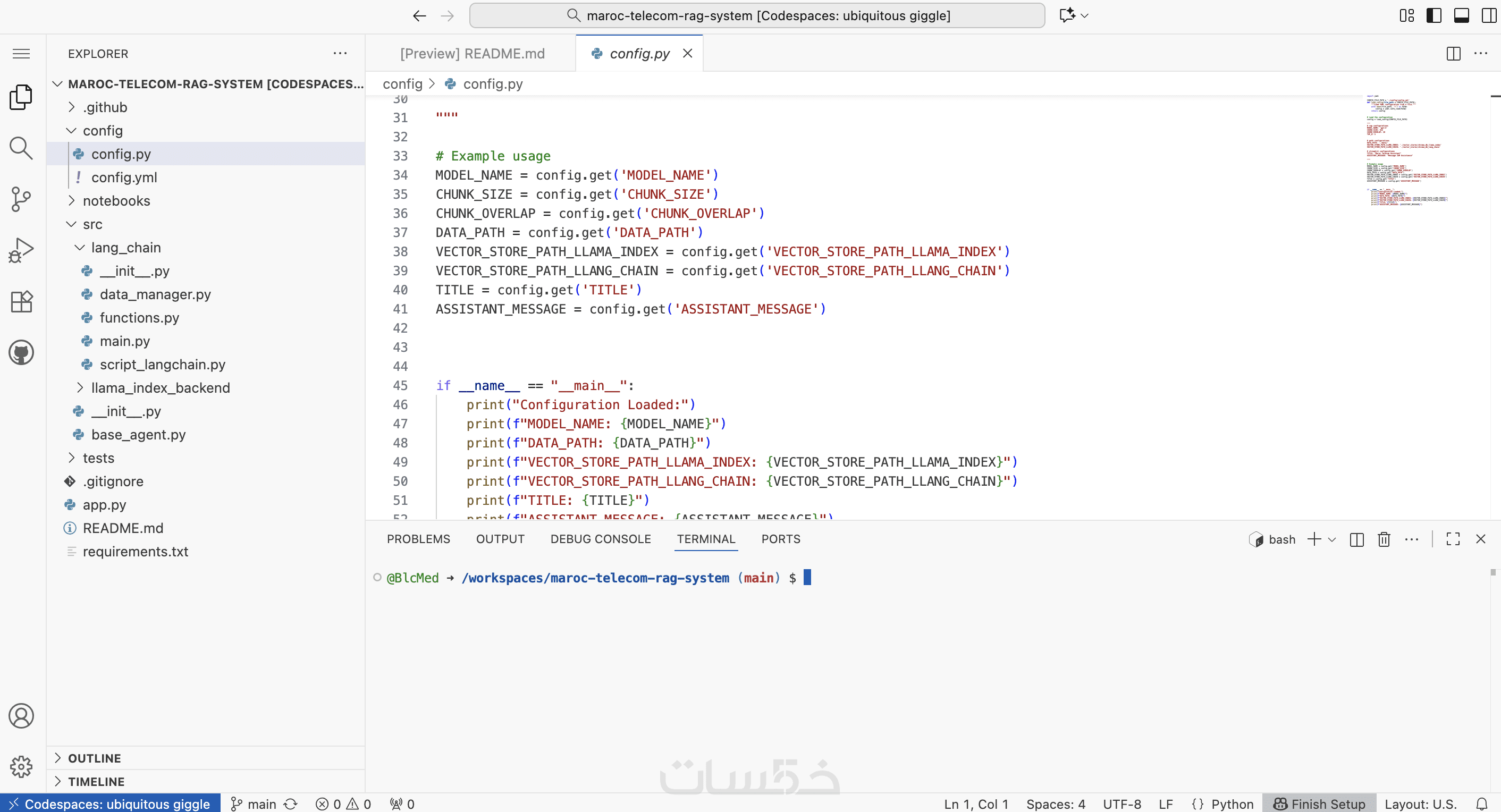The height and width of the screenshot is (812, 1501).
Task: Open the Manage gear menu
Action: pyautogui.click(x=21, y=767)
